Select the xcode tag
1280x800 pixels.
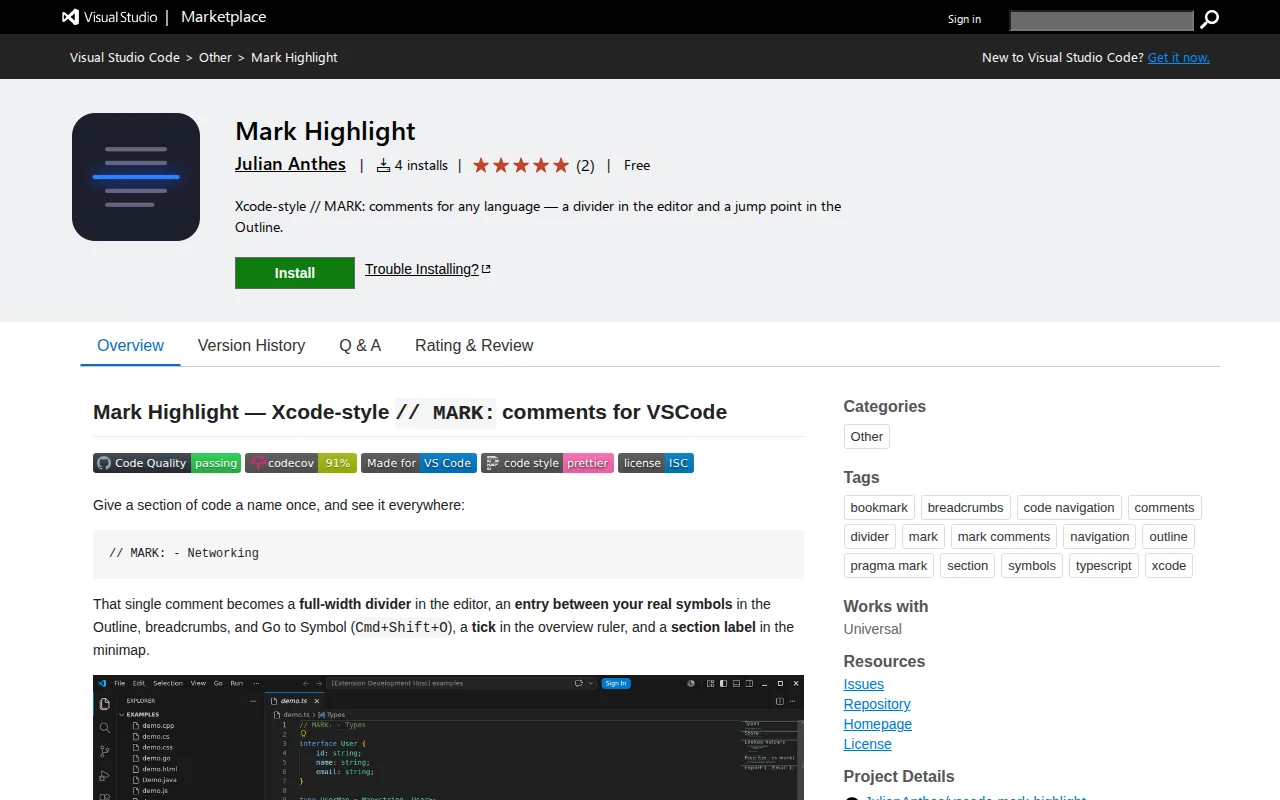click(x=1169, y=565)
